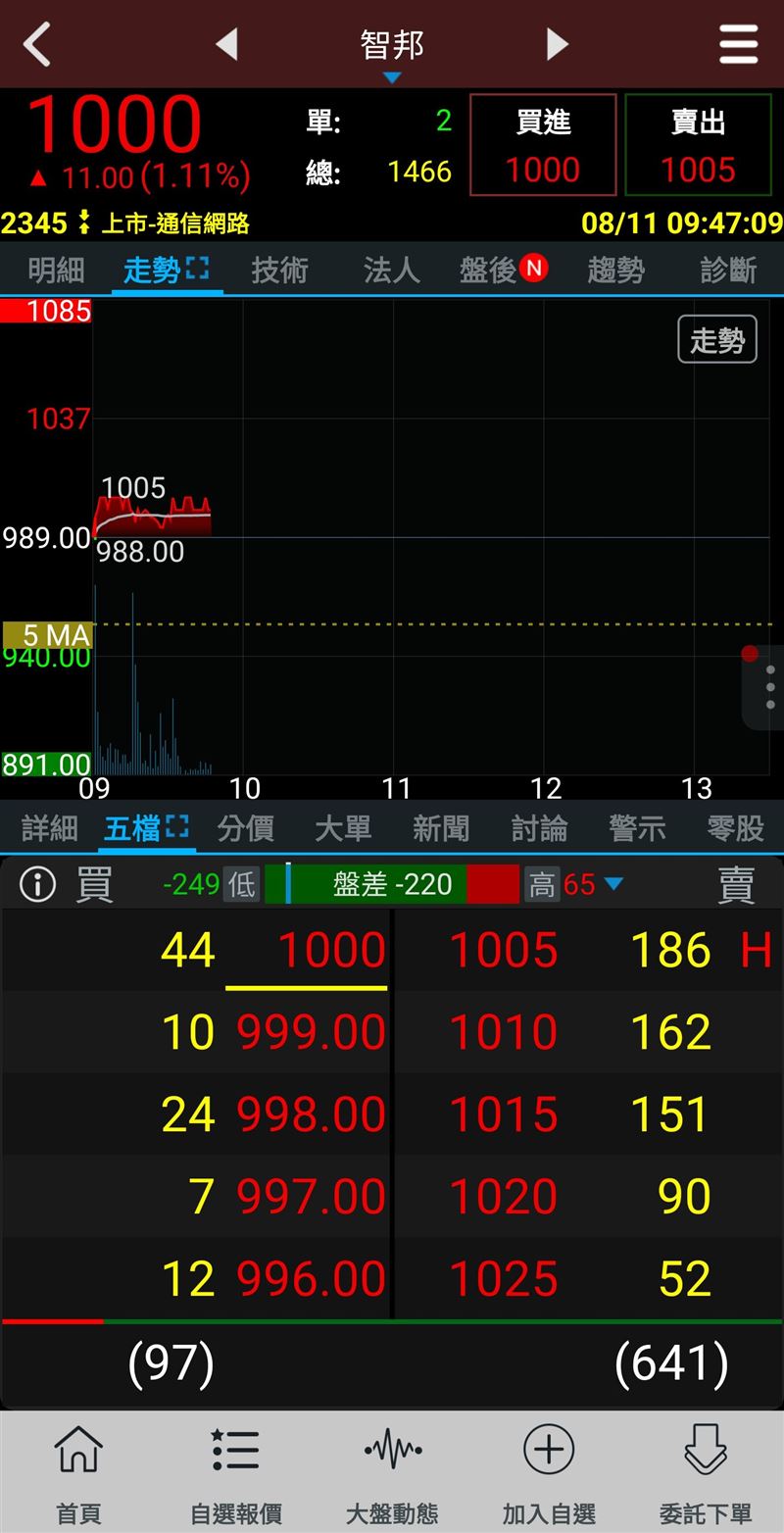Tap the current price 1000 headline
Image resolution: width=784 pixels, height=1533 pixels.
[114, 124]
